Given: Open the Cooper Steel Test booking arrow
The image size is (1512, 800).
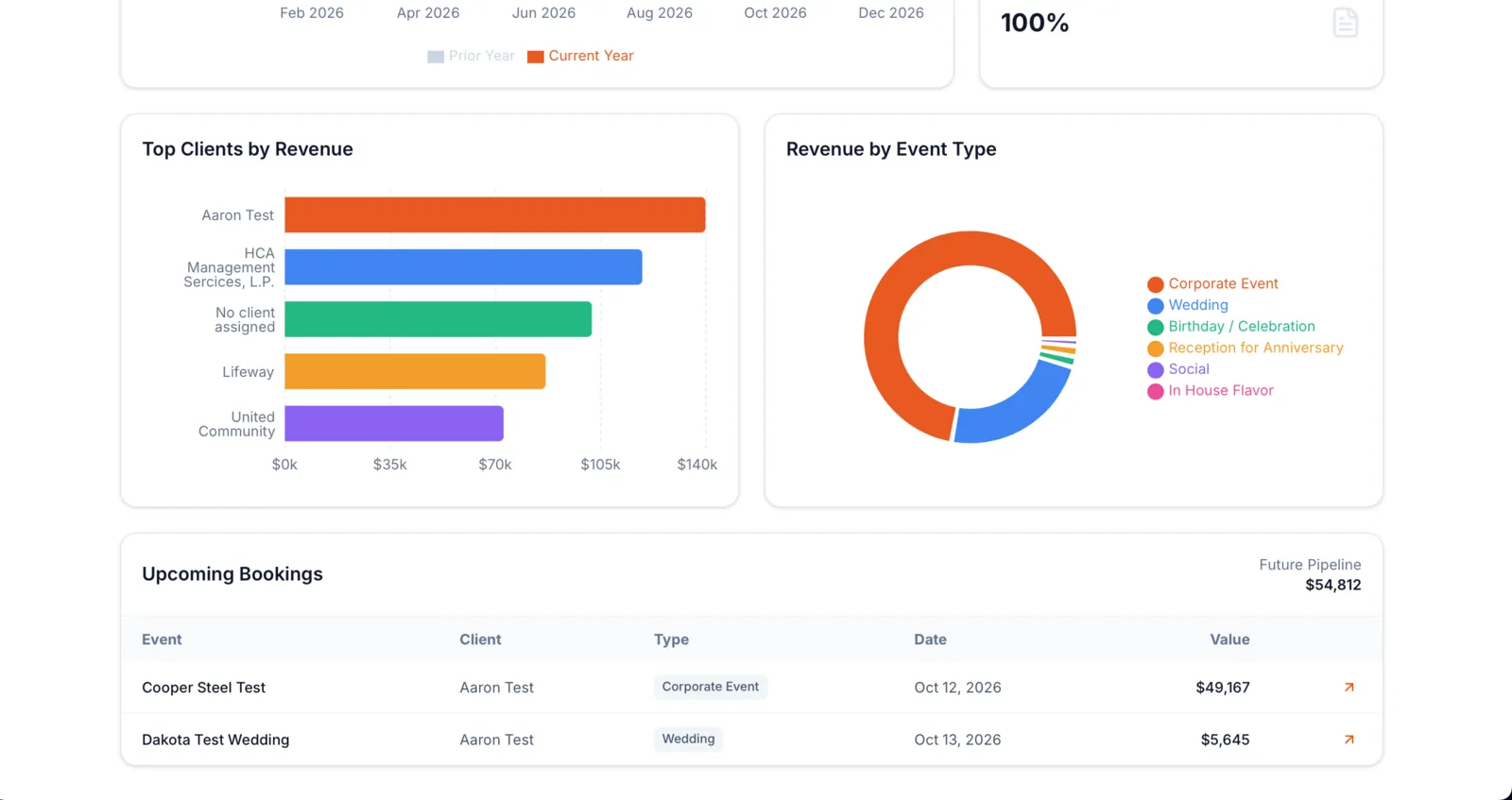Looking at the screenshot, I should click(1349, 687).
